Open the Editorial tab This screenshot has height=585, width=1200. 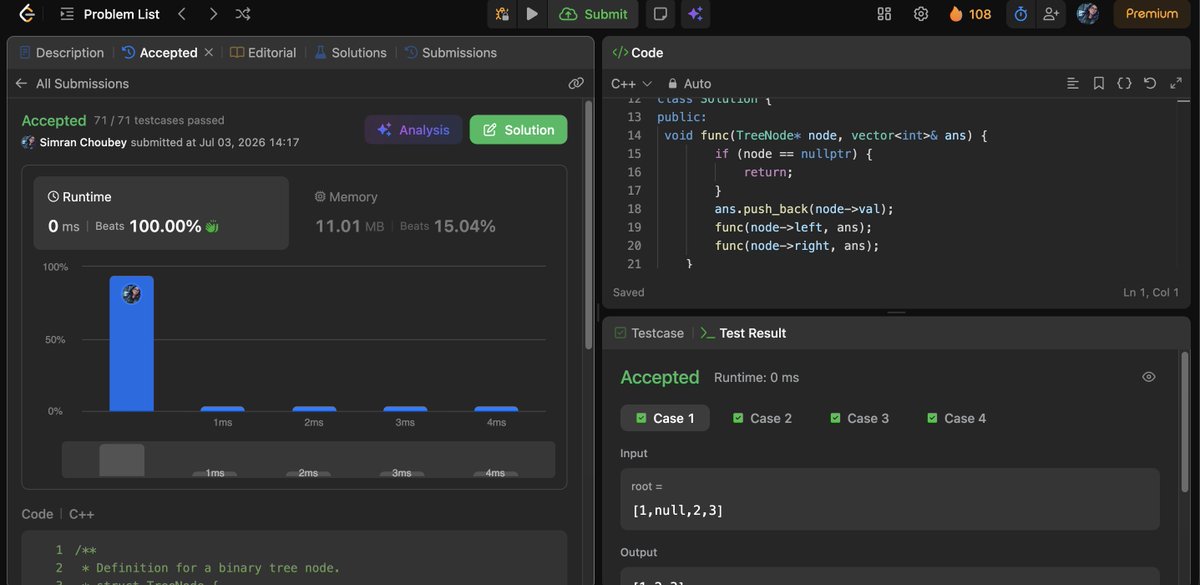[x=263, y=53]
